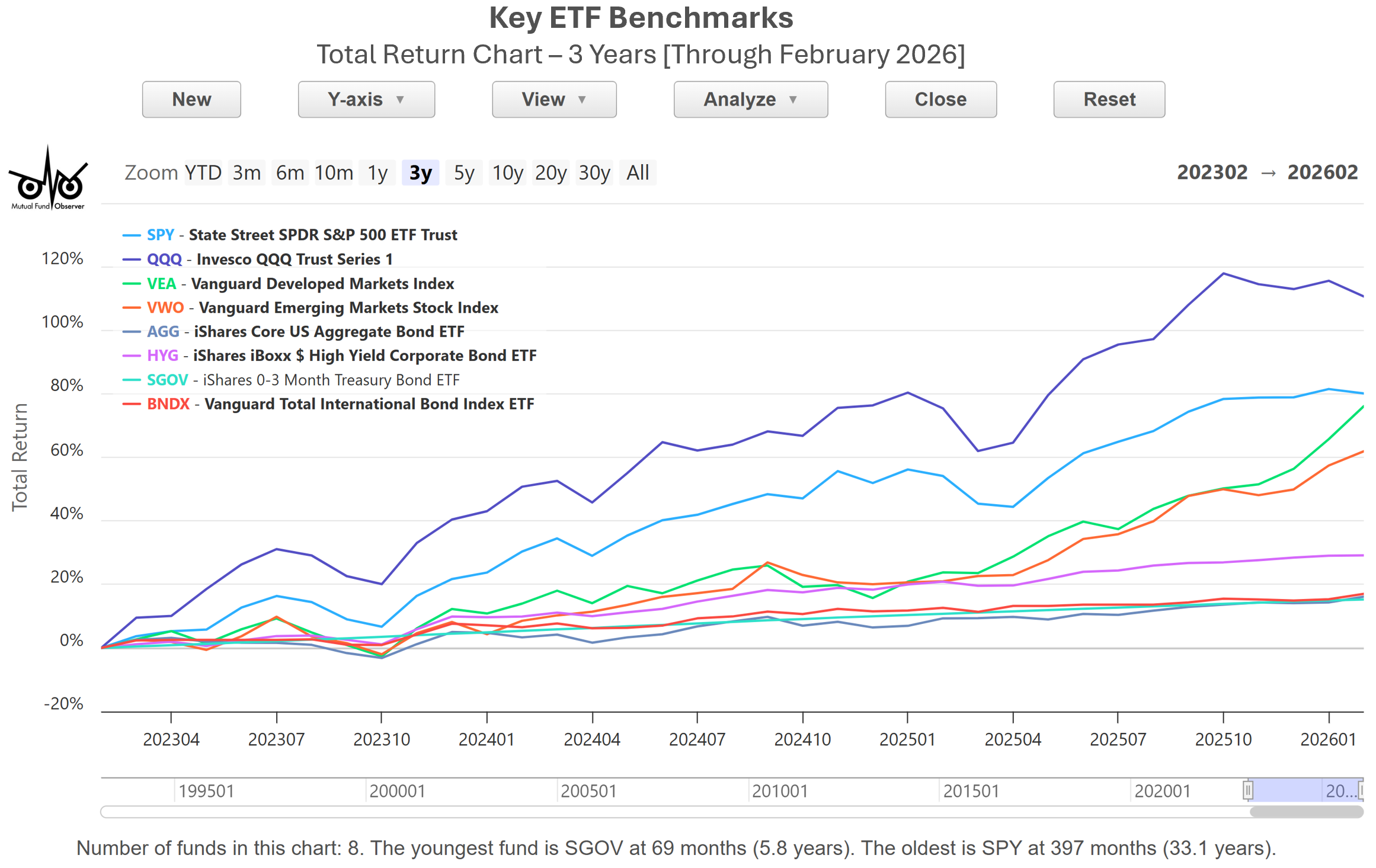Toggle HYG High Yield legend entry

[341, 355]
